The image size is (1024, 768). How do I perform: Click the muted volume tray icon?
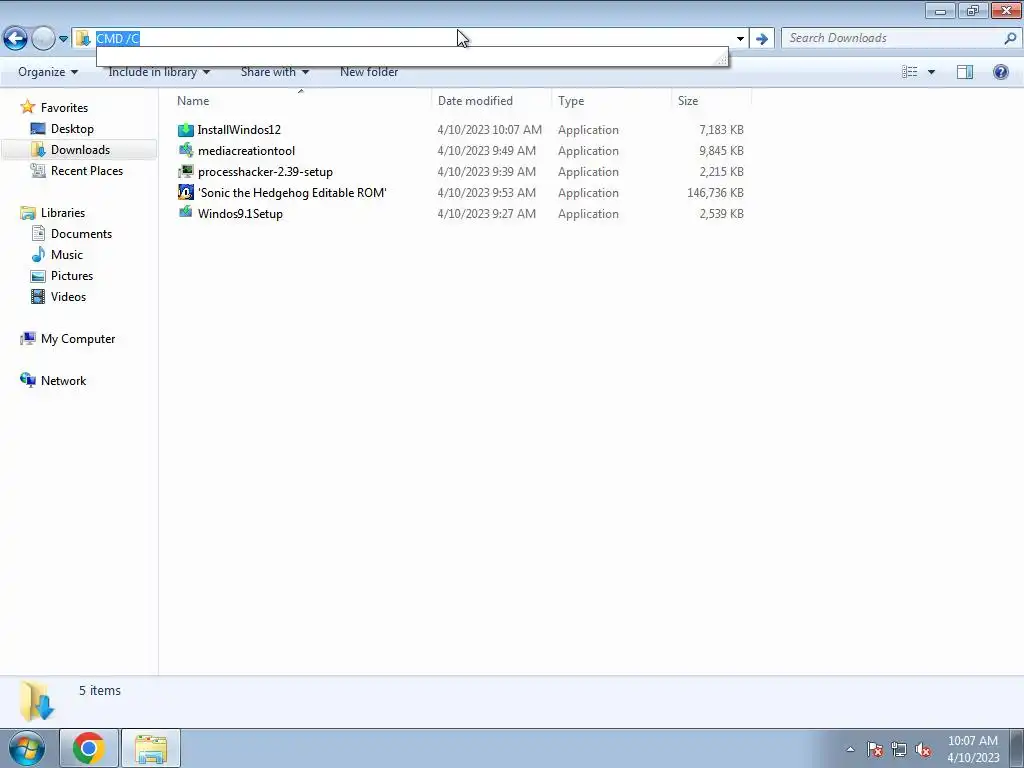point(923,749)
